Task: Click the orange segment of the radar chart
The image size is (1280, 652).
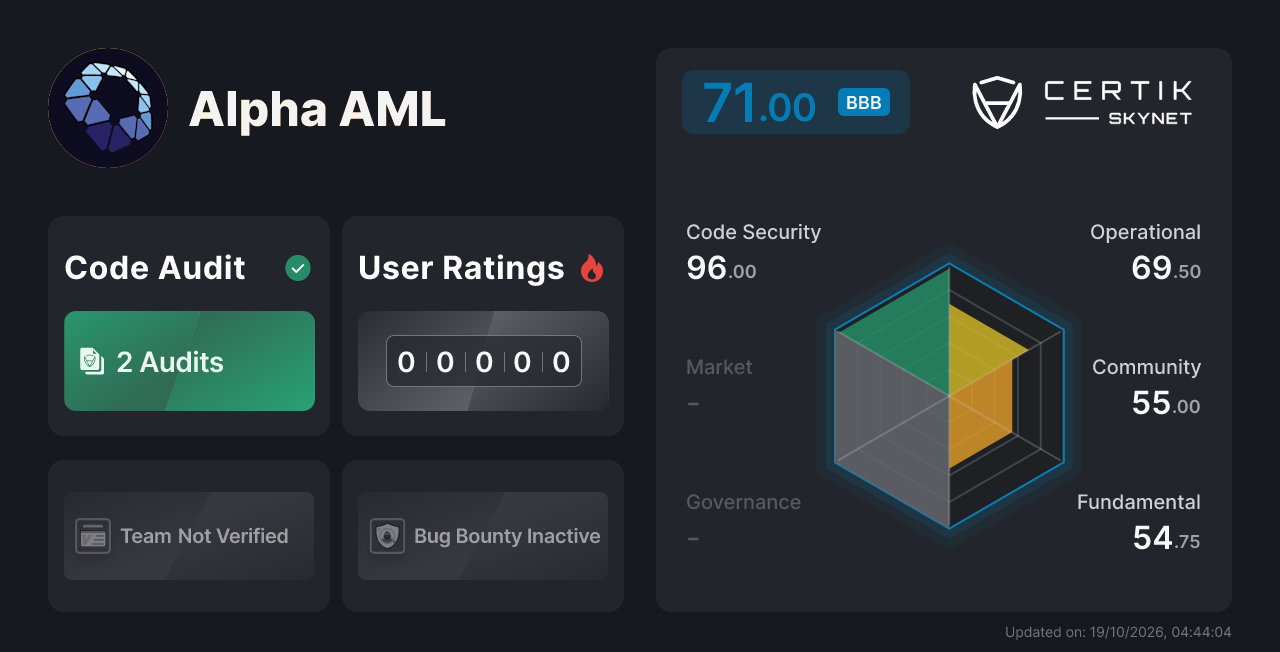Action: (980, 412)
